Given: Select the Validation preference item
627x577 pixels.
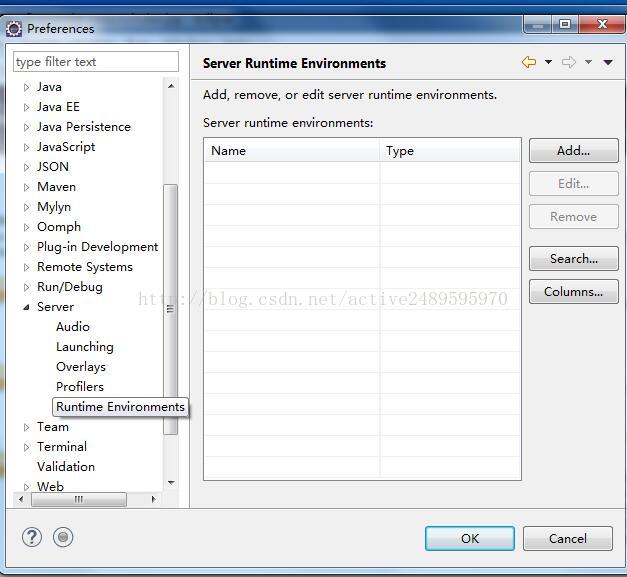Looking at the screenshot, I should point(66,467).
